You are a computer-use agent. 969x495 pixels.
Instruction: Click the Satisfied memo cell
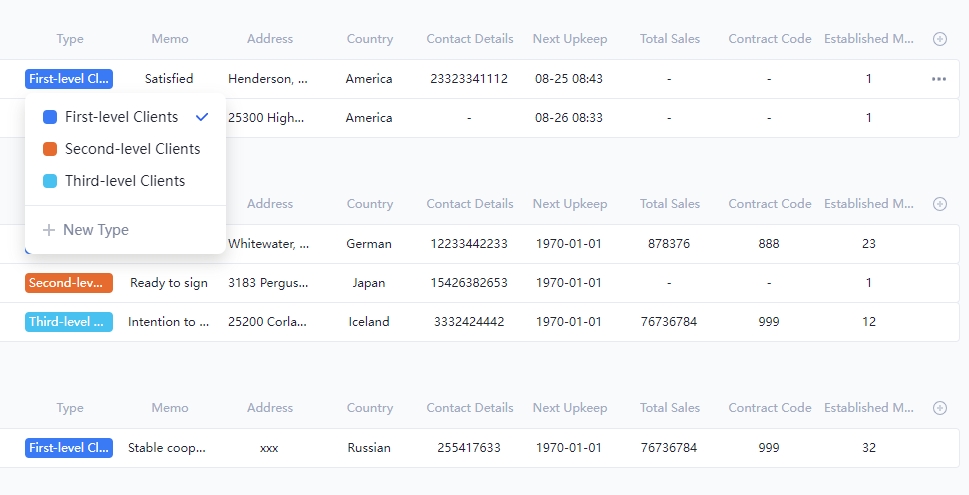click(169, 79)
